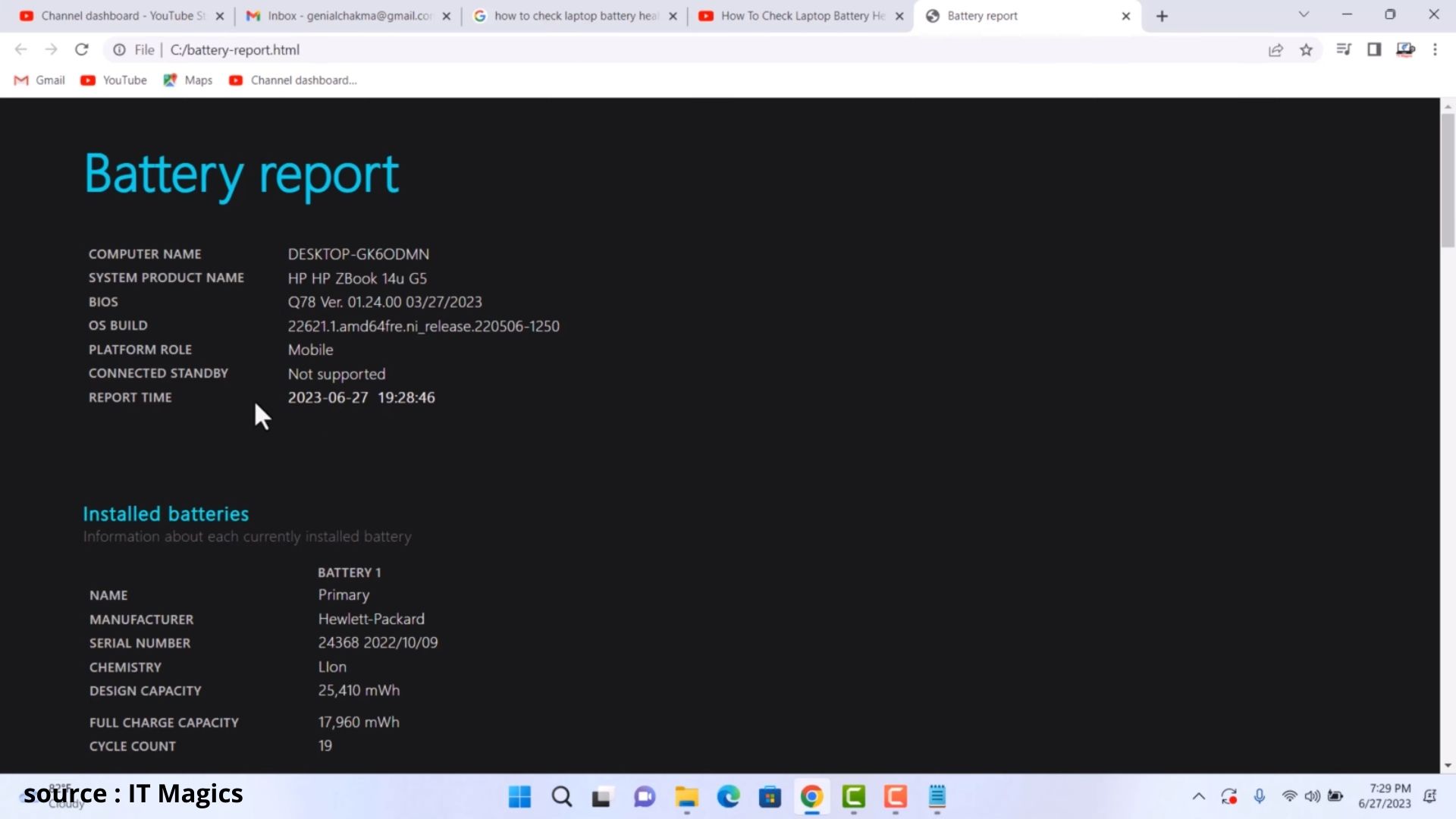Viewport: 1456px width, 819px height.
Task: Open the Chat icon in the taskbar
Action: pyautogui.click(x=645, y=797)
